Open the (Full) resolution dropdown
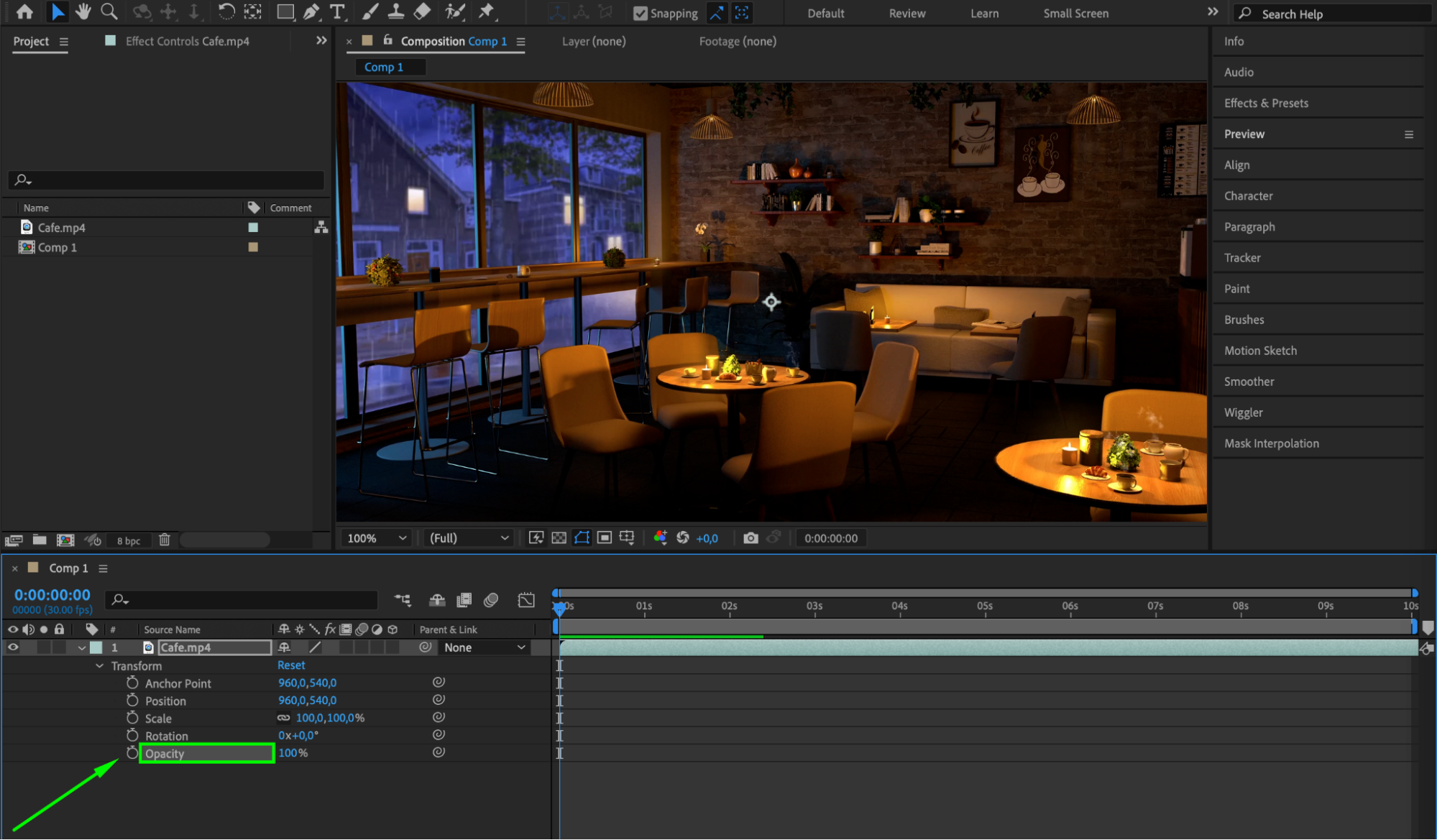 [469, 538]
